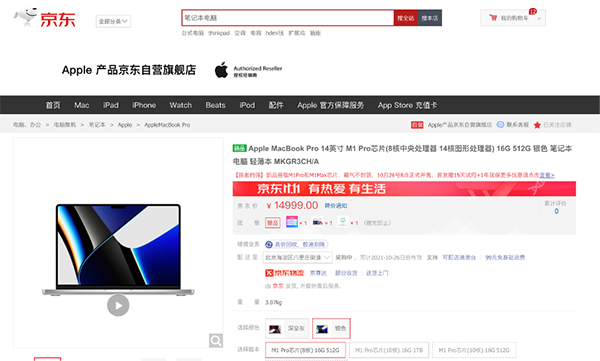Image resolution: width=600 pixels, height=361 pixels.
Task: Click the 可配送港澳台 link
Action: (x=459, y=257)
